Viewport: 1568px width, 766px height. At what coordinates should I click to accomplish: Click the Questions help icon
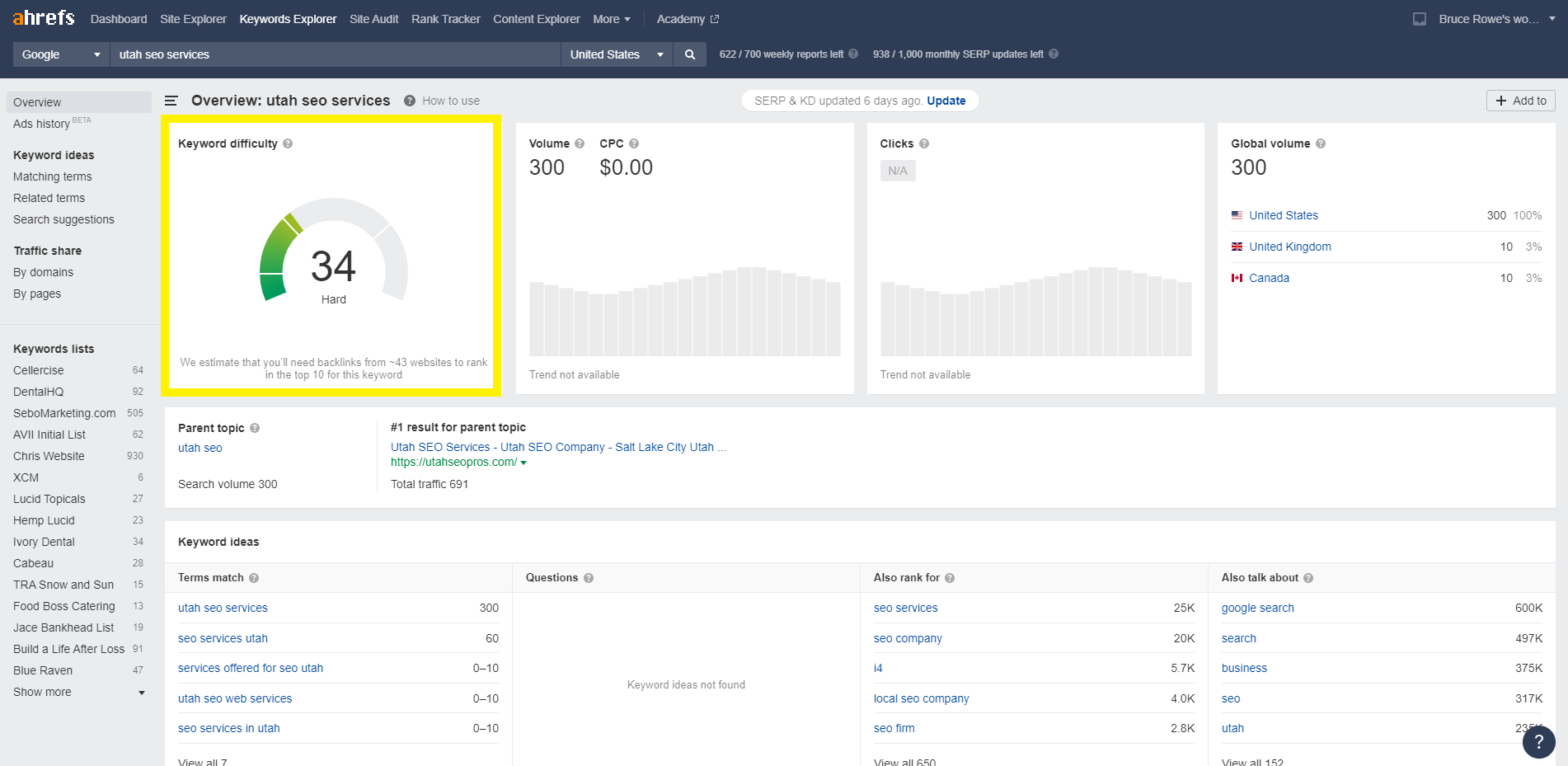click(589, 578)
